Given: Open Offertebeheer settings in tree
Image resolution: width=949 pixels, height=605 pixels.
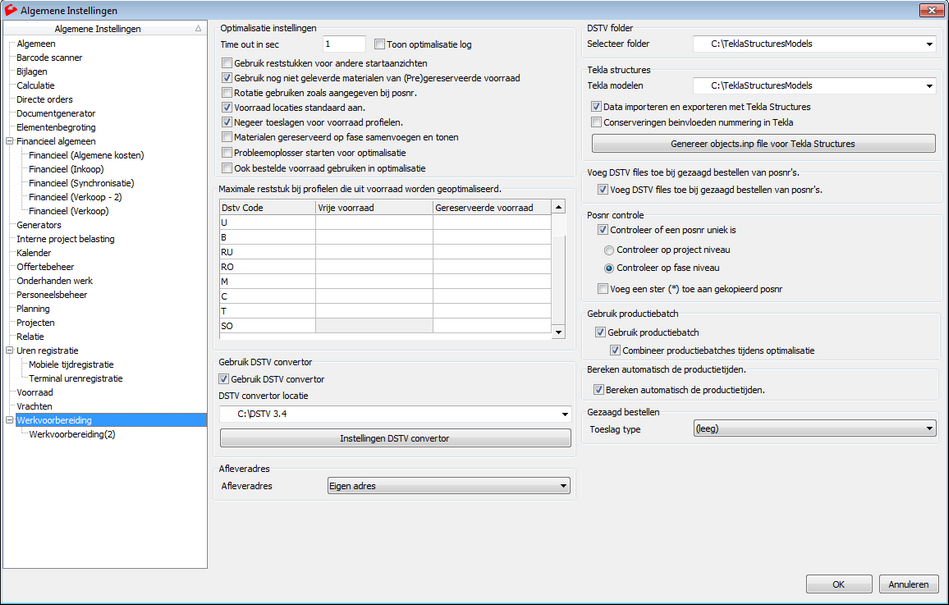Looking at the screenshot, I should 45,267.
